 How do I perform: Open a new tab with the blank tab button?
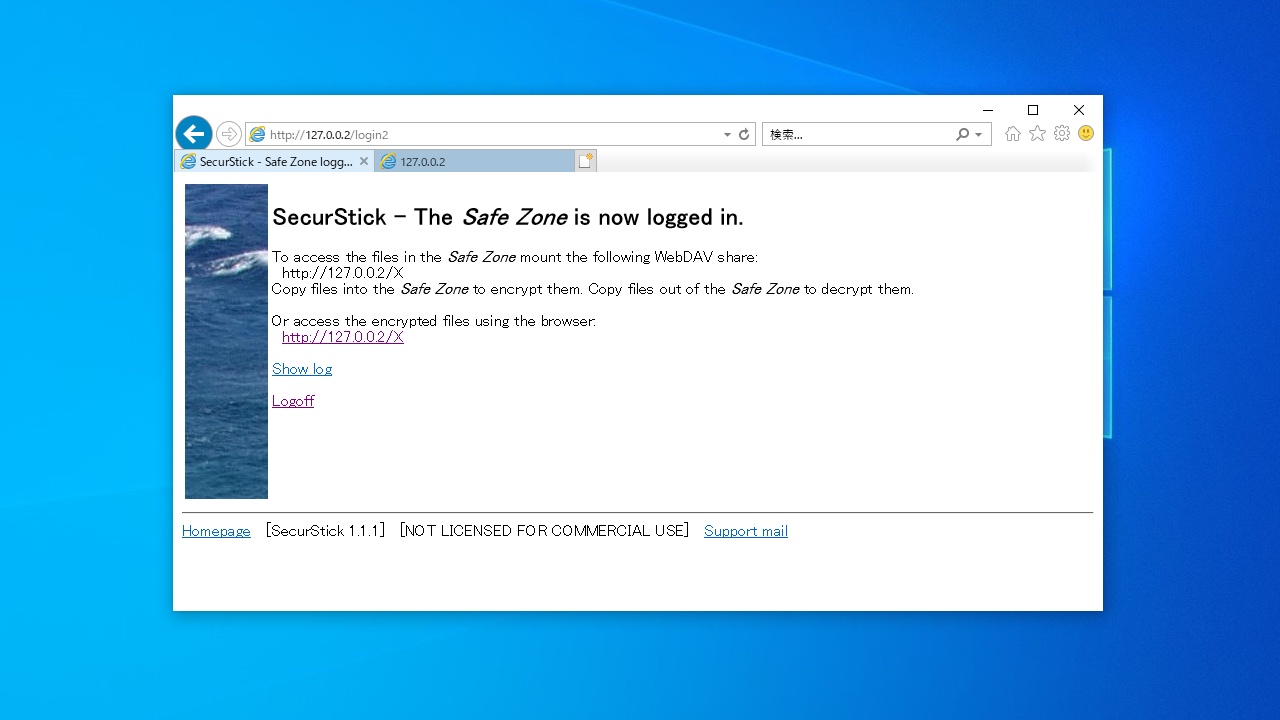coord(586,161)
